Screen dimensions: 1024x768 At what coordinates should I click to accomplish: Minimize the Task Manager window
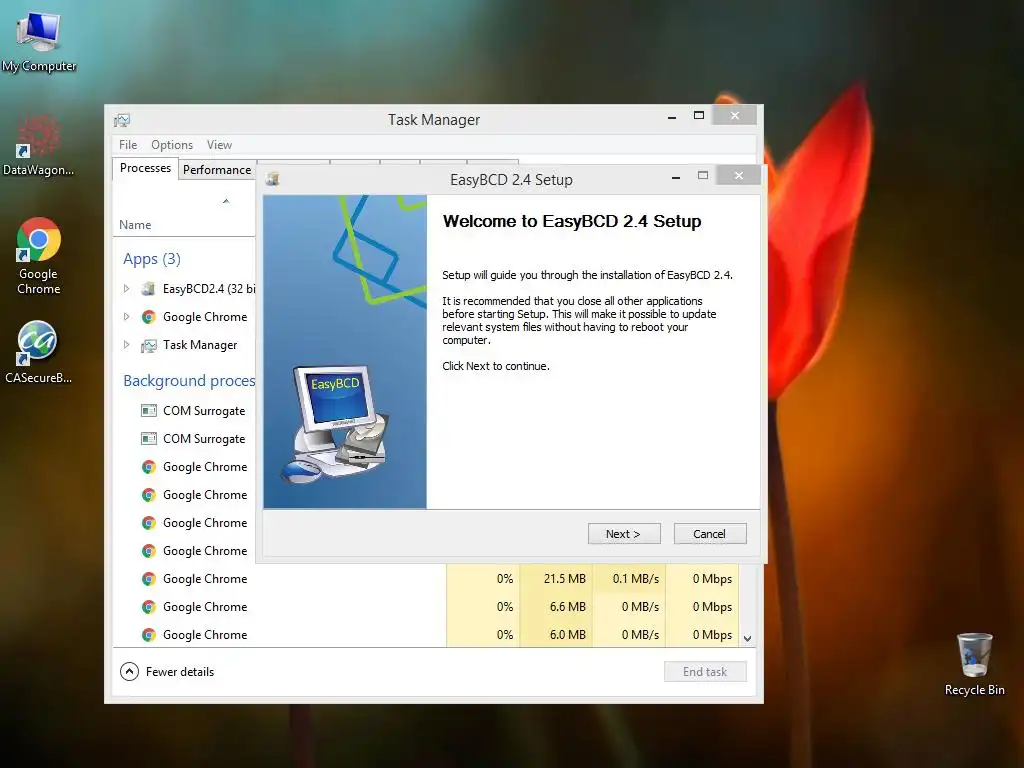click(671, 117)
